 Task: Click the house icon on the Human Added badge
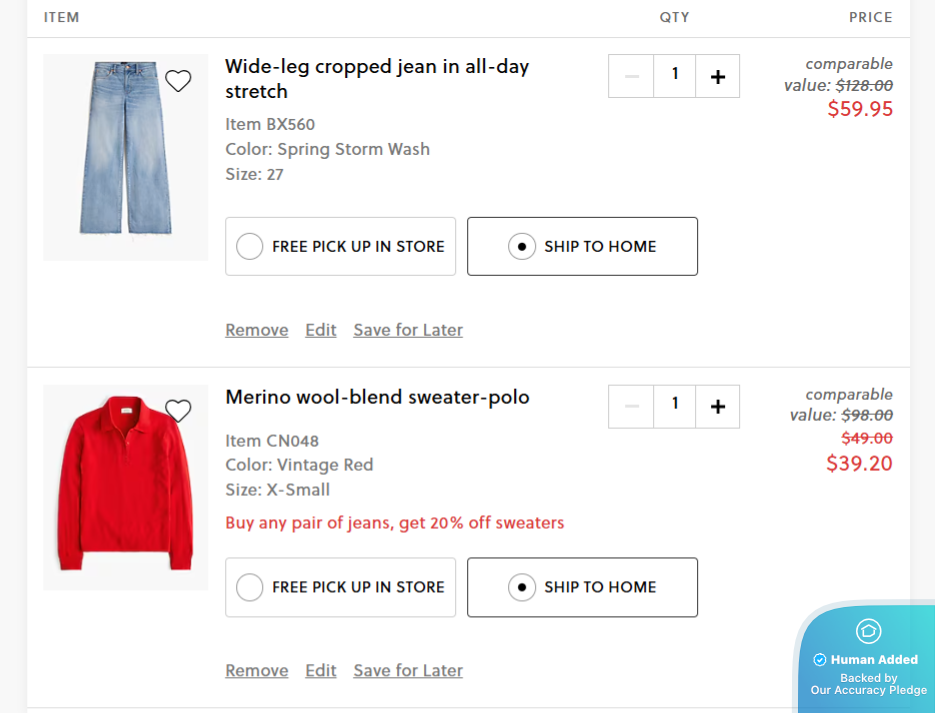coord(866,631)
